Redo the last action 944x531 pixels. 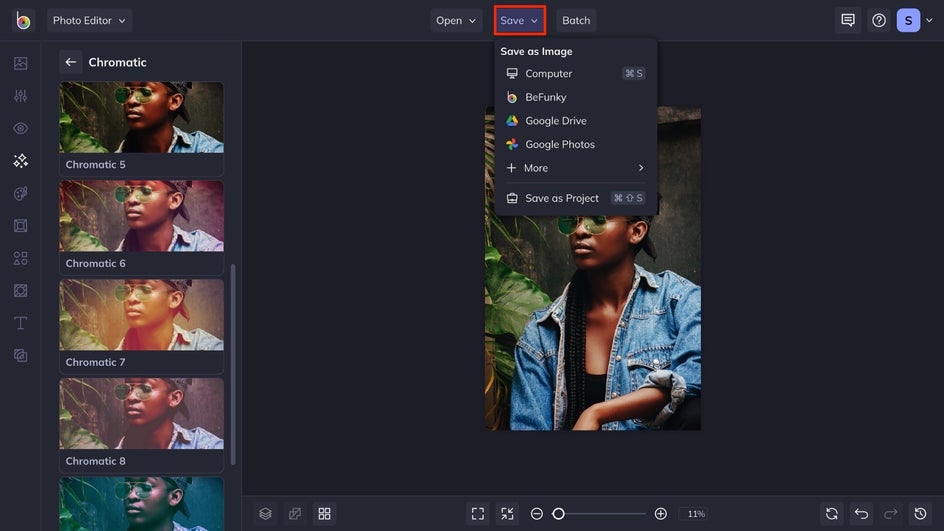point(891,514)
